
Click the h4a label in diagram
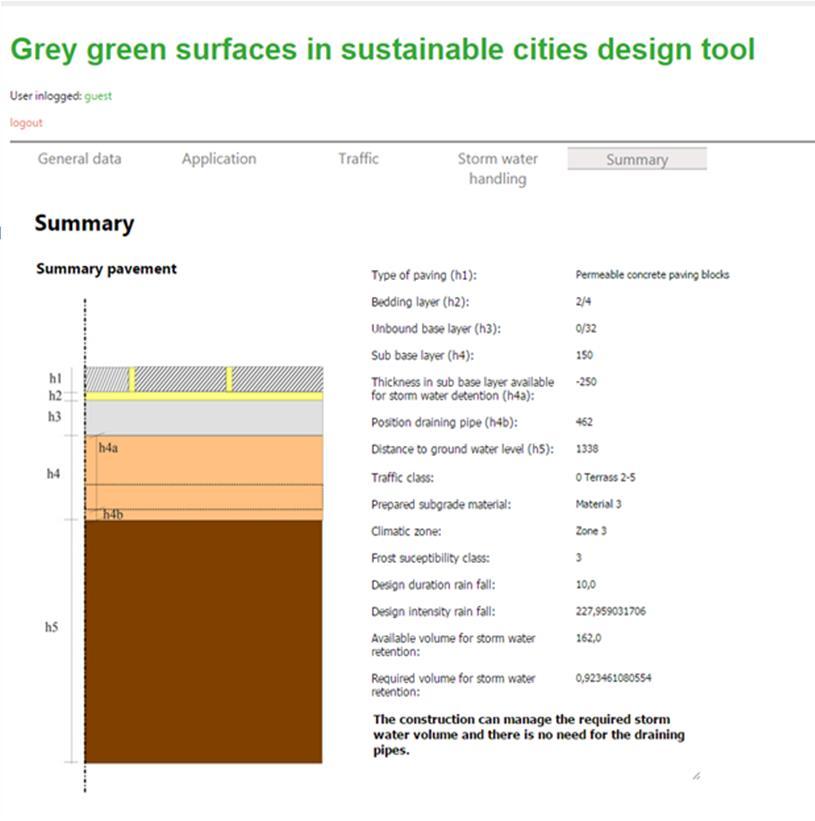point(108,448)
